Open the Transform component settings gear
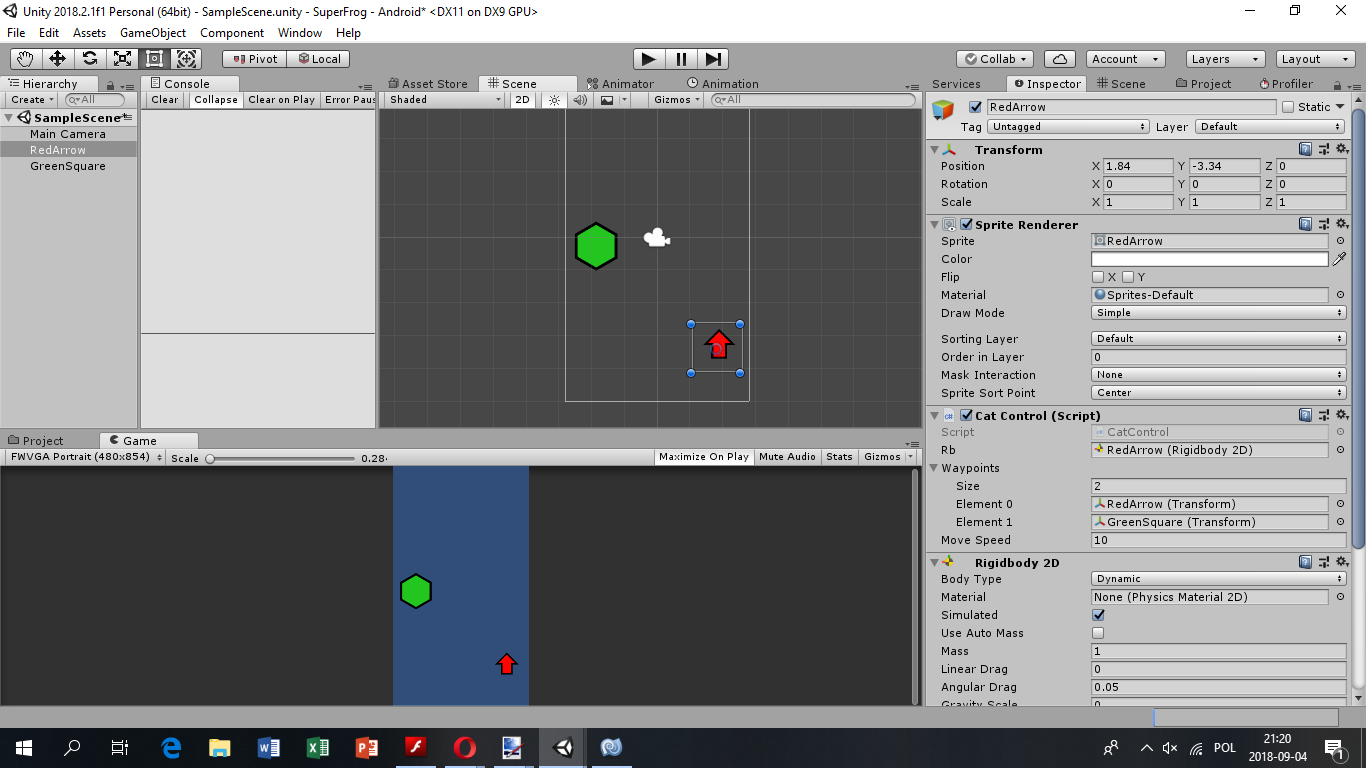Screen dimensions: 1366x768 coord(1342,148)
